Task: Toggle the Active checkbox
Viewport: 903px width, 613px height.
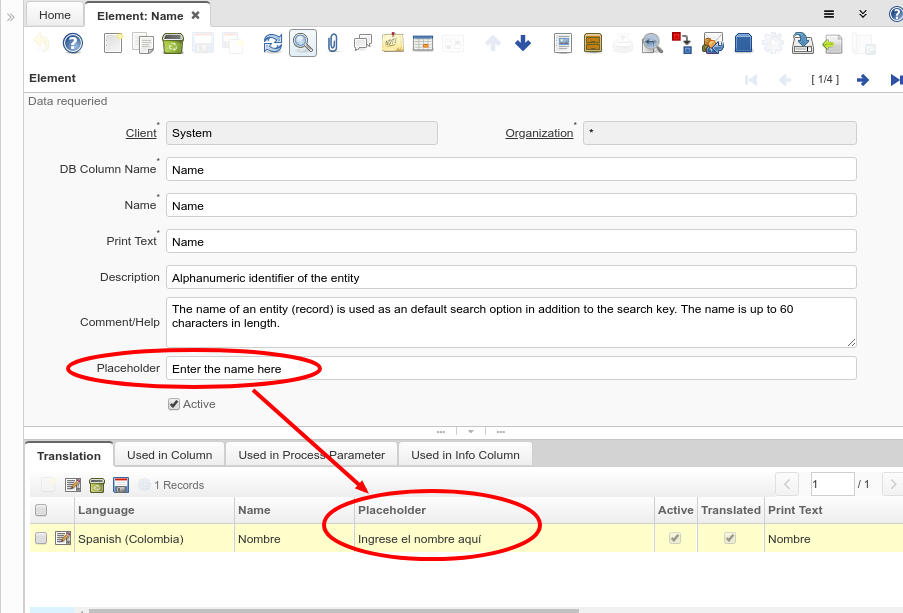Action: [174, 404]
